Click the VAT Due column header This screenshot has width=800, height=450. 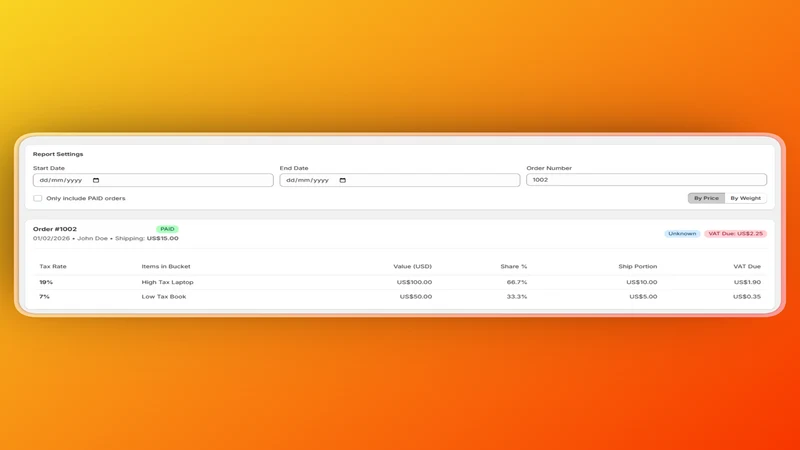point(747,266)
